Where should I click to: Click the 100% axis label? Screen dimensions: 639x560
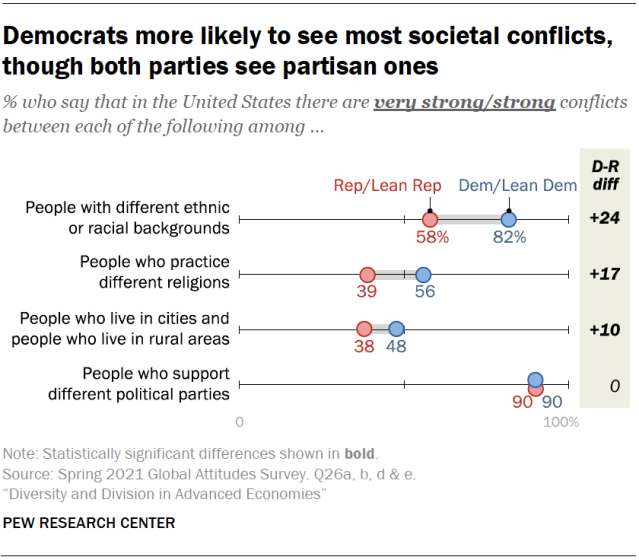(561, 421)
